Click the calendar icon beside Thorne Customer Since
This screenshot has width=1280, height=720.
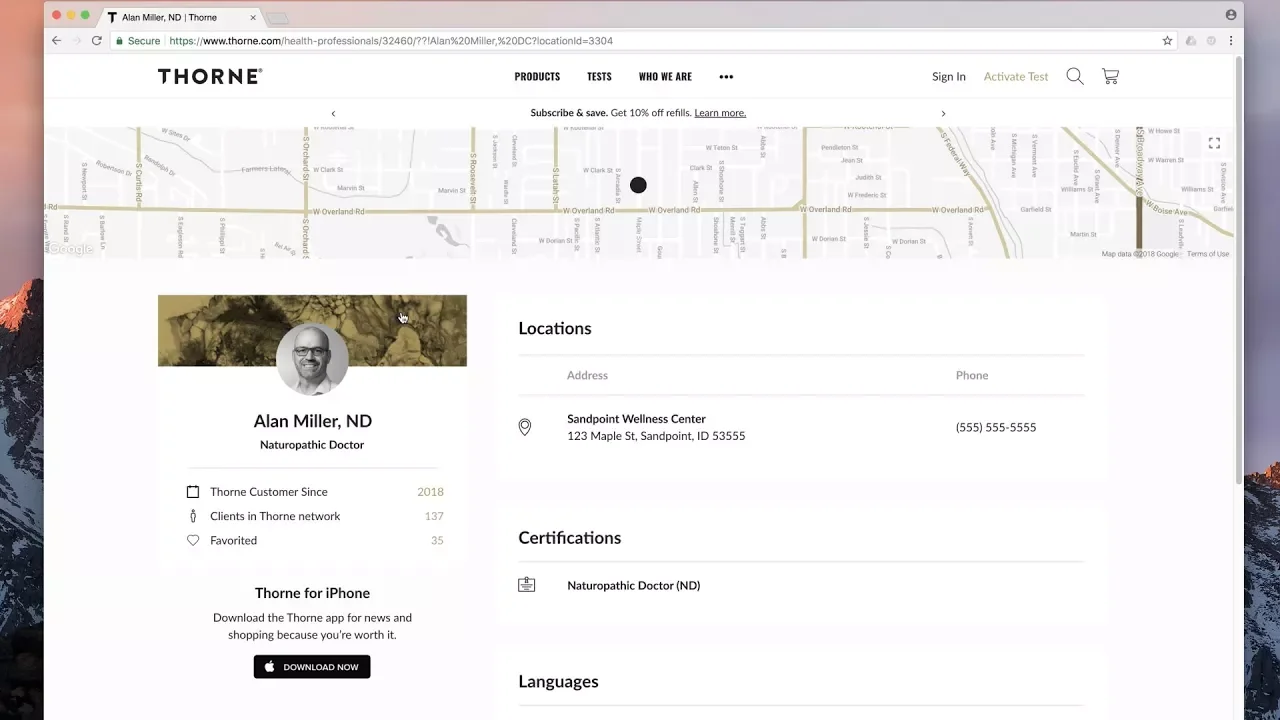click(x=193, y=492)
